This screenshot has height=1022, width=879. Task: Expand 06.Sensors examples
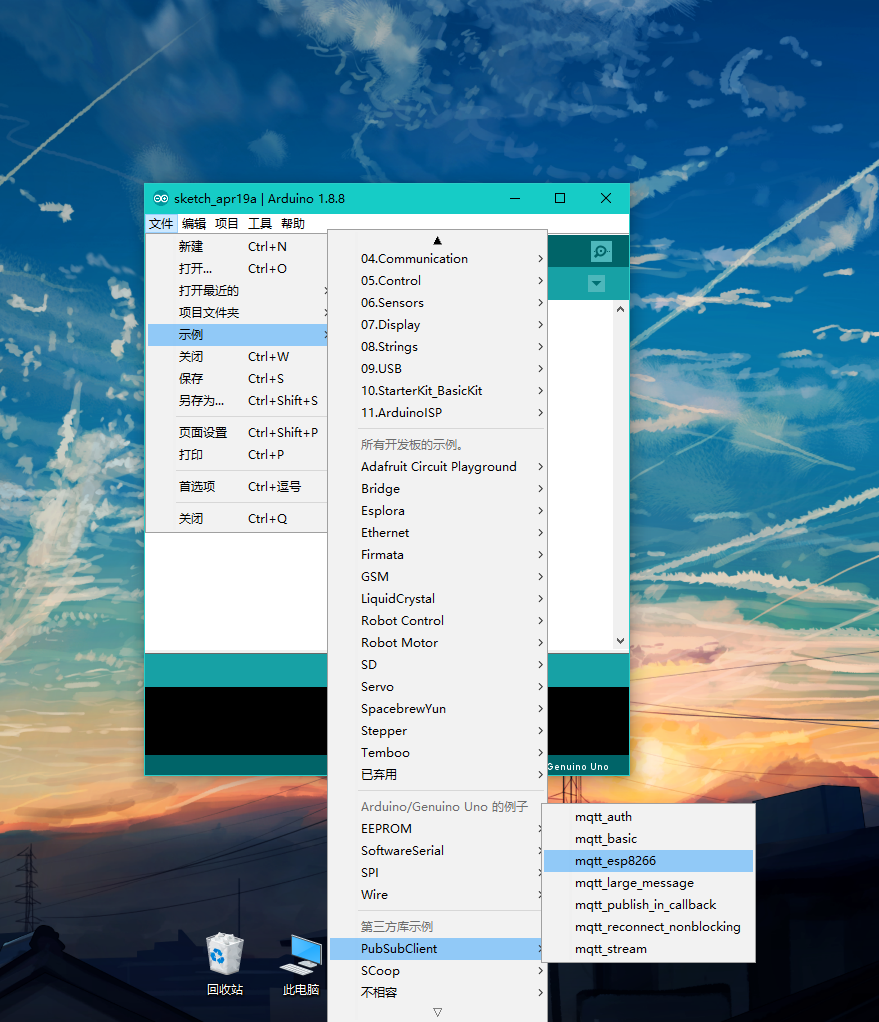tap(437, 303)
